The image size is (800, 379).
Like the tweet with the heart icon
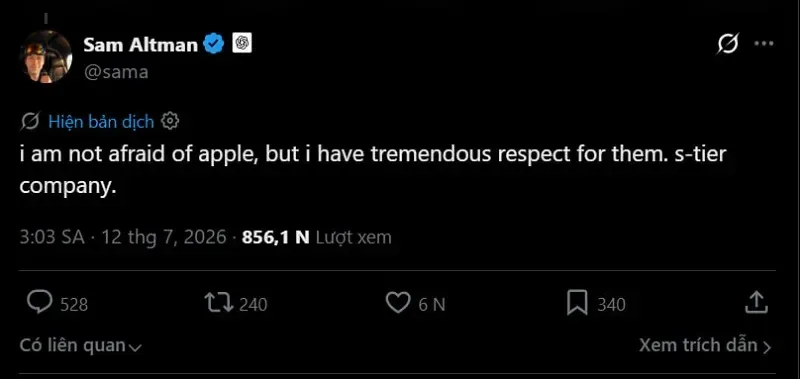tap(397, 302)
